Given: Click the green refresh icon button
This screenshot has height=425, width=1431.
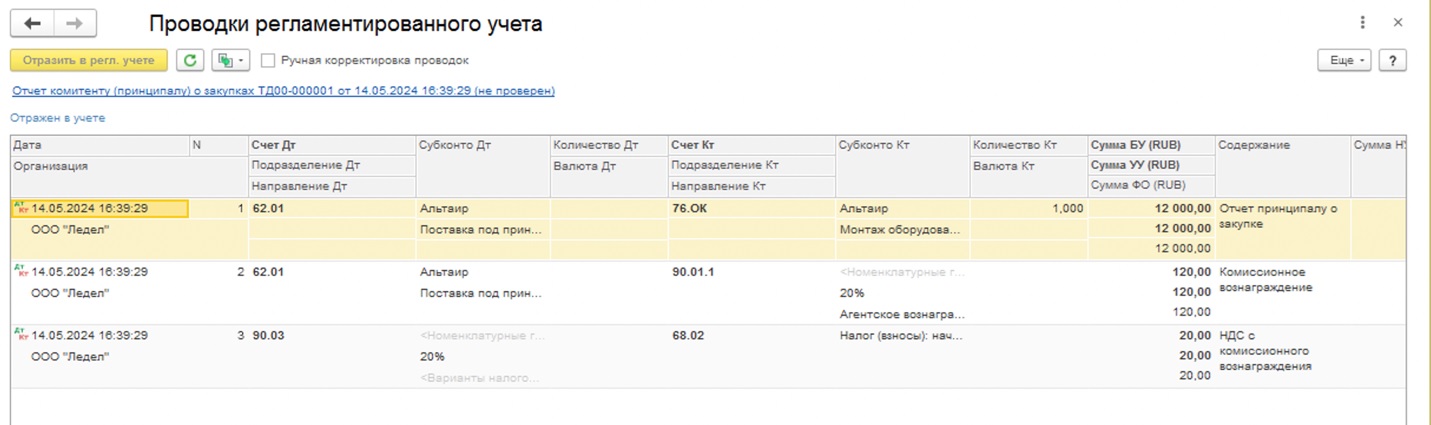Looking at the screenshot, I should (190, 61).
